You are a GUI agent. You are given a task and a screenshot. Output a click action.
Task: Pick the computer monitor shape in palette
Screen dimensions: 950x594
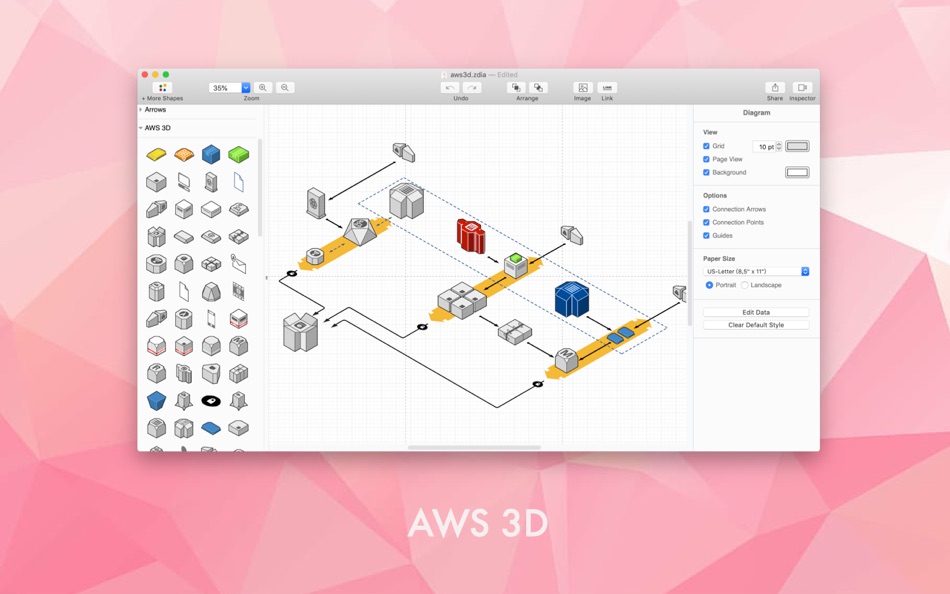(x=184, y=181)
